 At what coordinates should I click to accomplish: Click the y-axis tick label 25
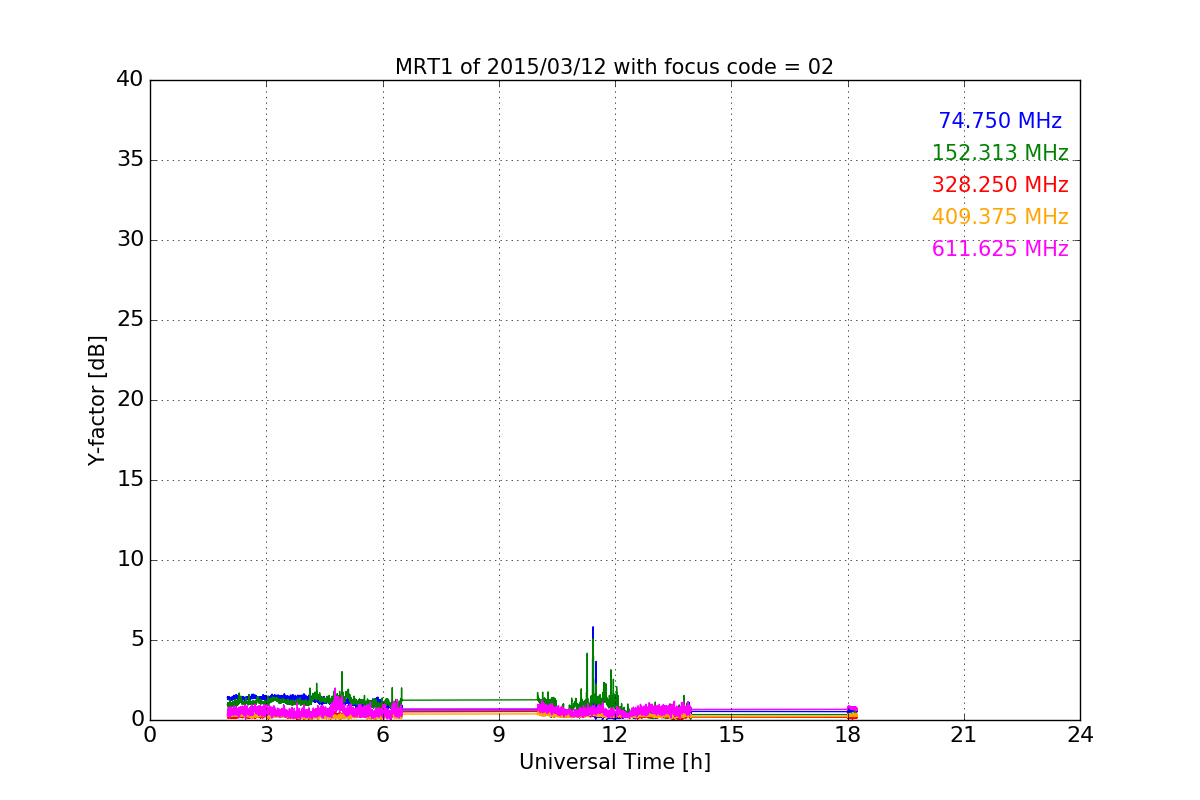tap(130, 320)
